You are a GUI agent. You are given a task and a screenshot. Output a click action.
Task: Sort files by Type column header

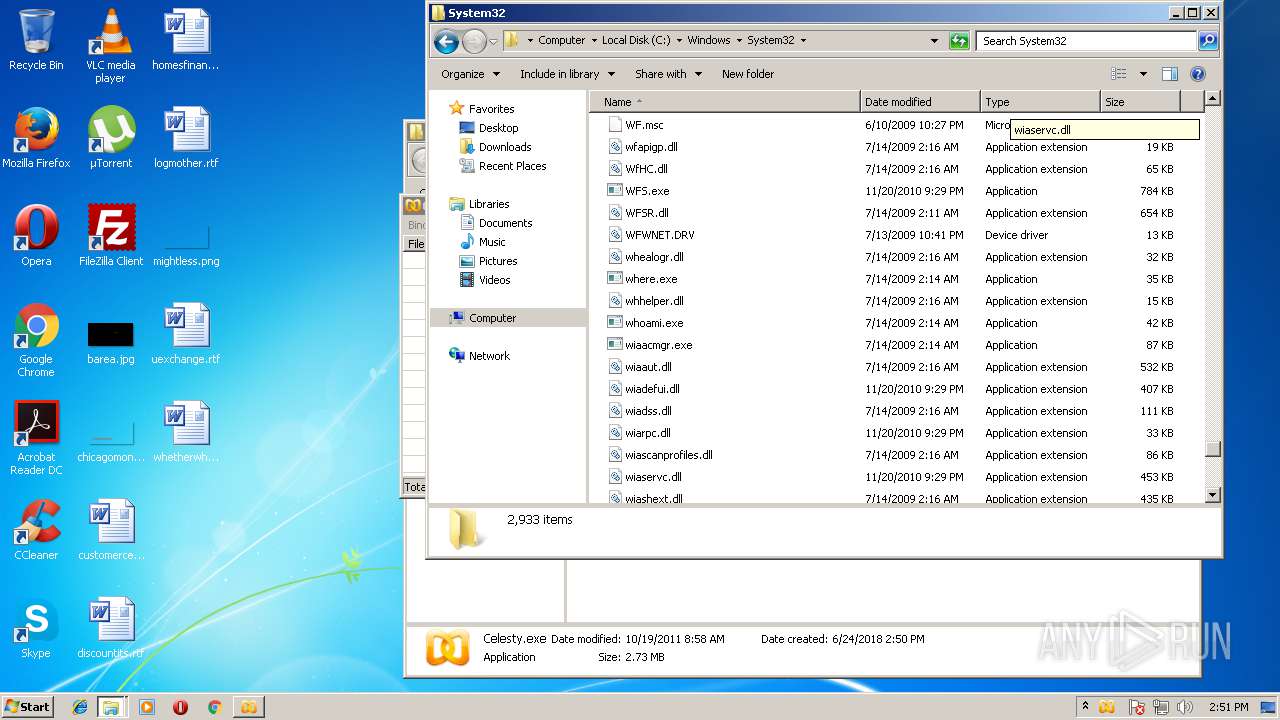pyautogui.click(x=1040, y=102)
